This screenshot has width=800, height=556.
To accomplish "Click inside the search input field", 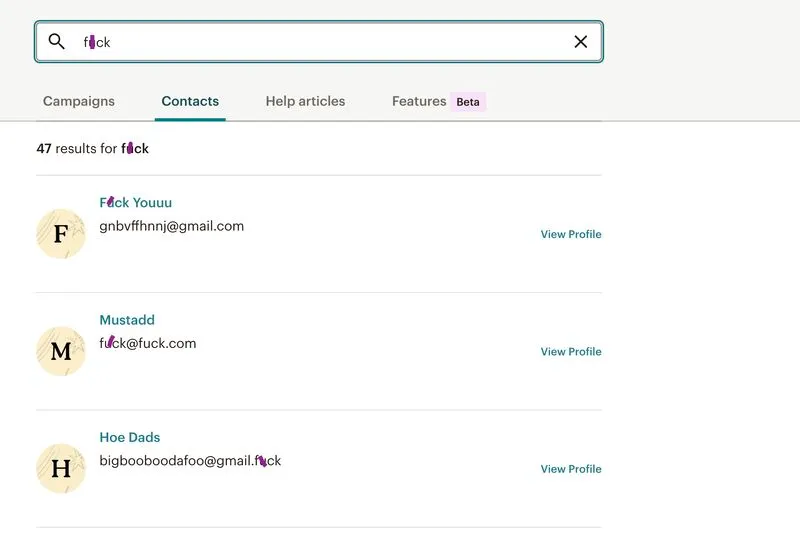I will pyautogui.click(x=319, y=42).
